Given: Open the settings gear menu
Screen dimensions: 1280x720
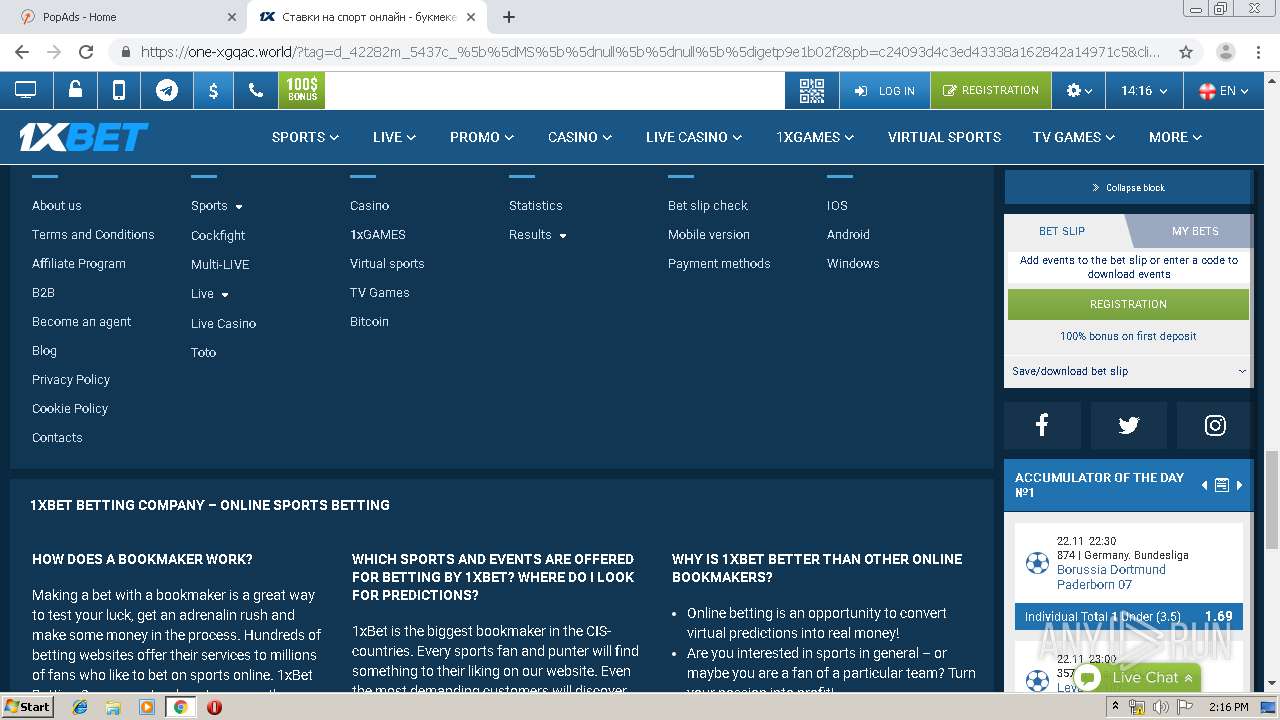Looking at the screenshot, I should (x=1078, y=90).
